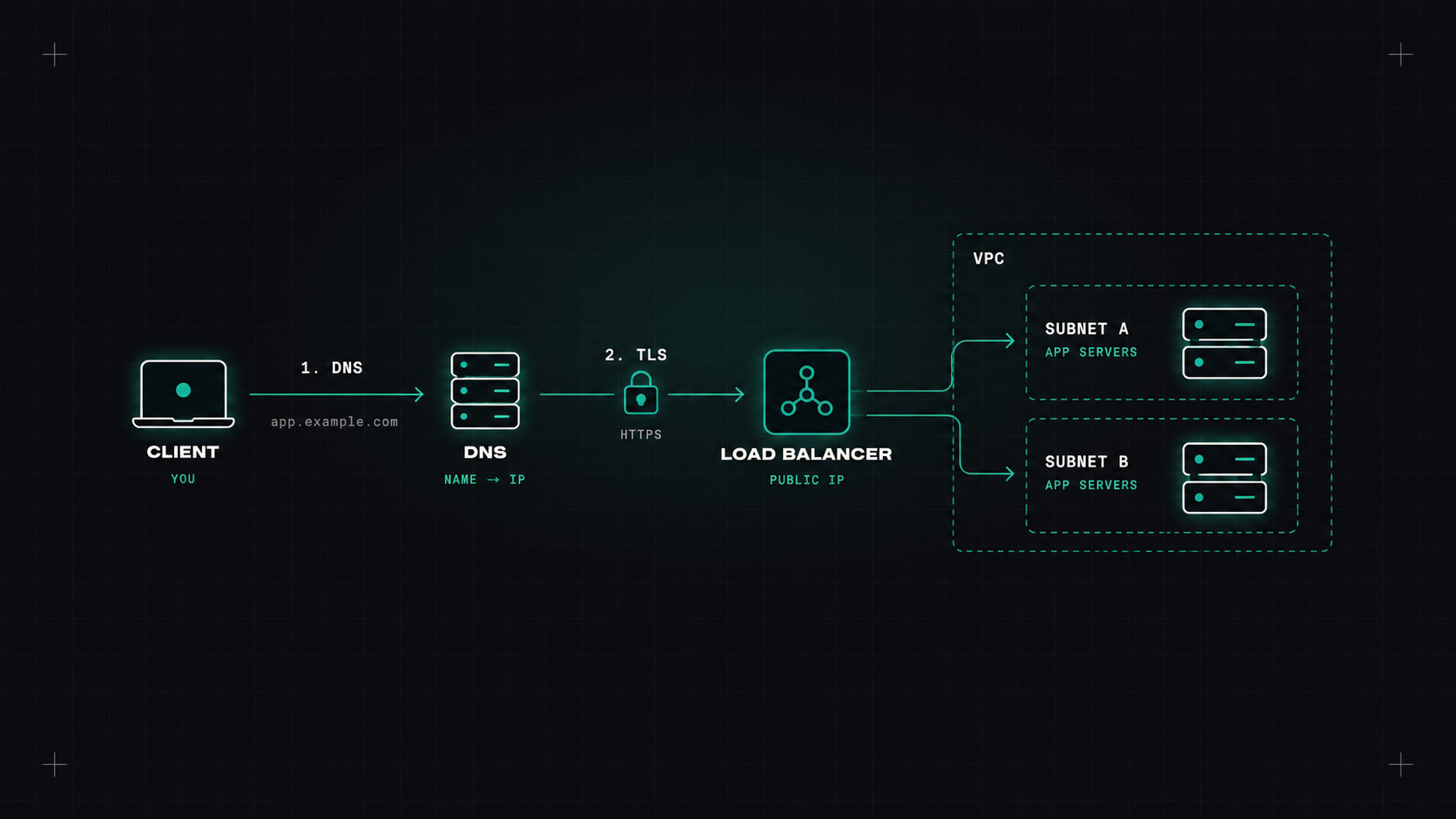1456x819 pixels.
Task: Click the YOU caption under Client
Action: [183, 479]
